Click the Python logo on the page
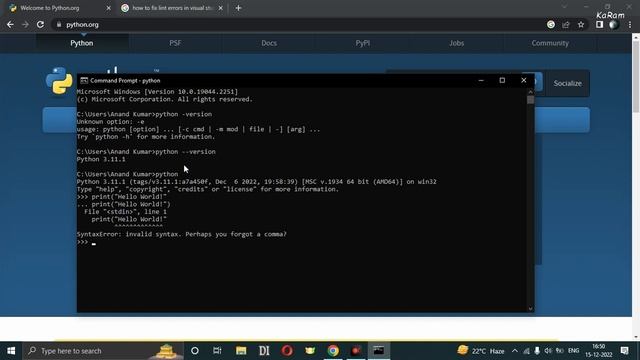Screen dimensions: 640x360 [x=60, y=81]
